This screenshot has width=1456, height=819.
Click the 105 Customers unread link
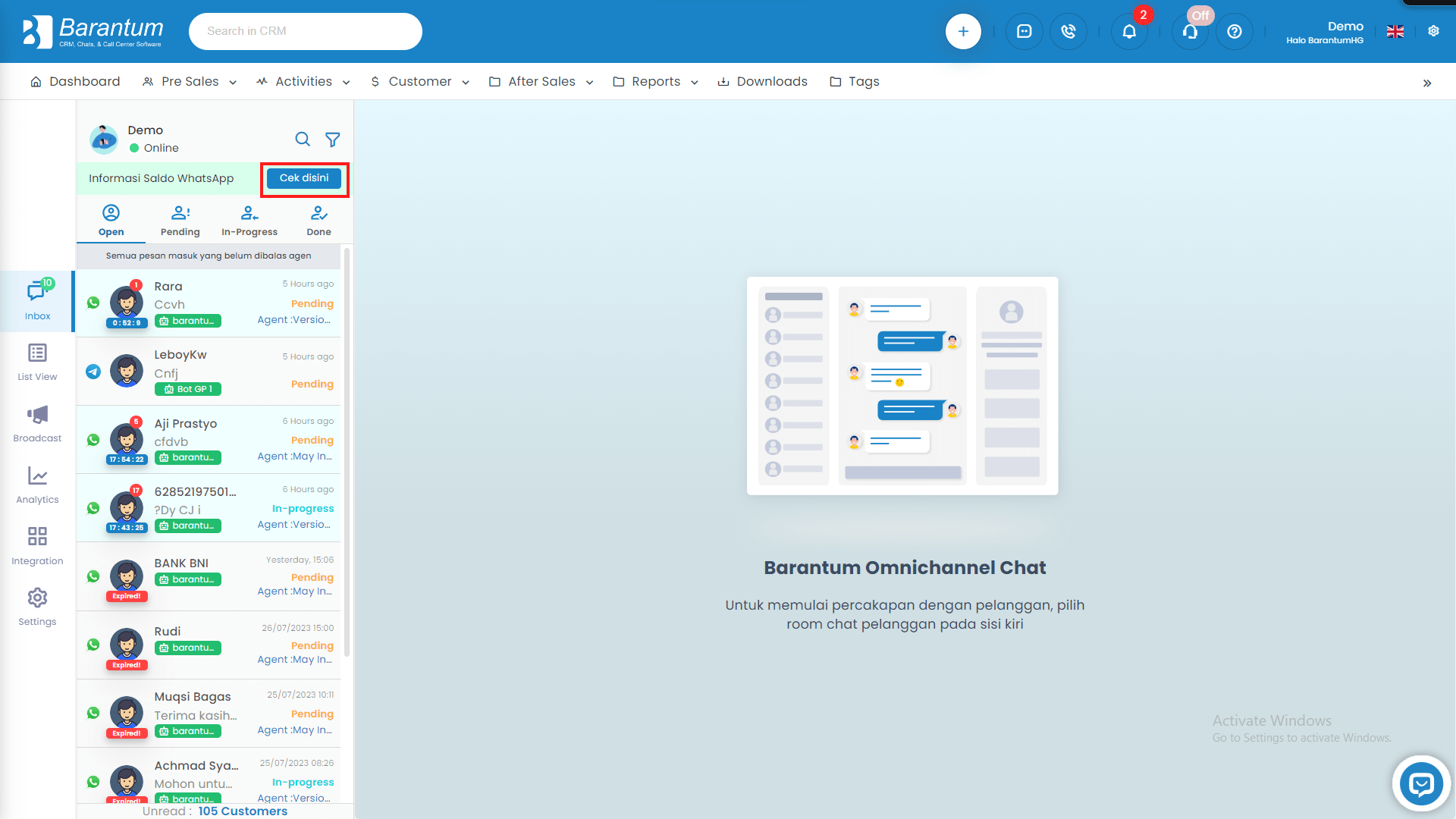[243, 811]
